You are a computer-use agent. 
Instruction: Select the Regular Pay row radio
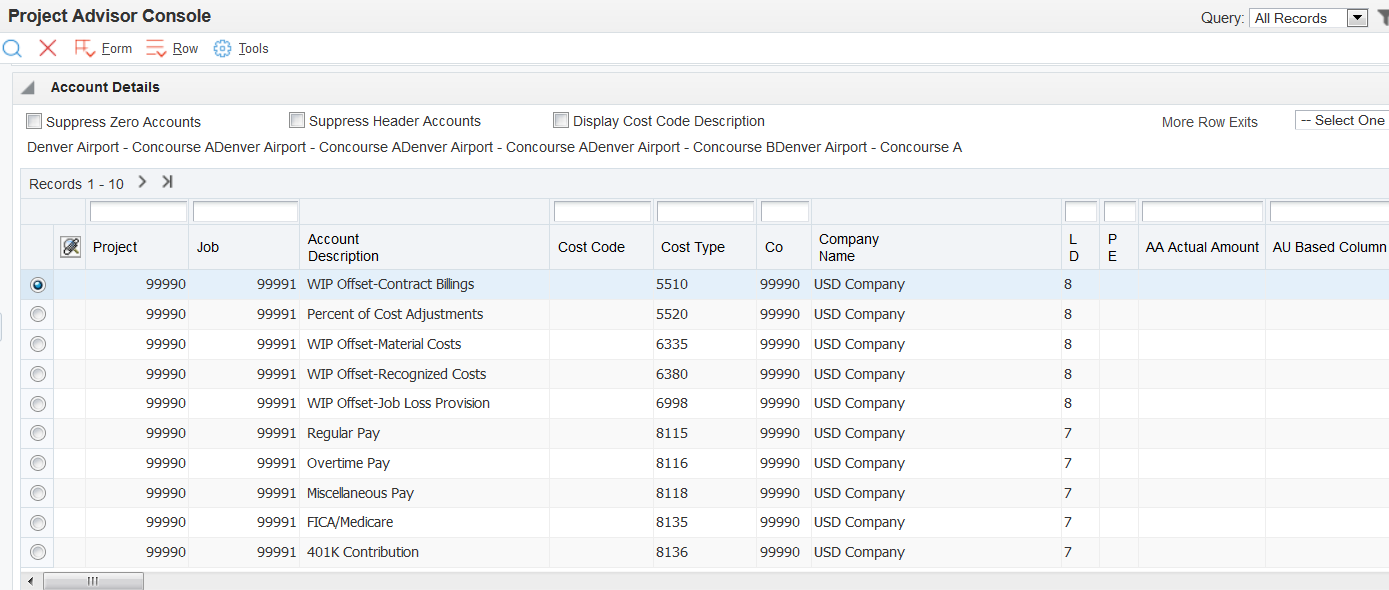(x=38, y=433)
